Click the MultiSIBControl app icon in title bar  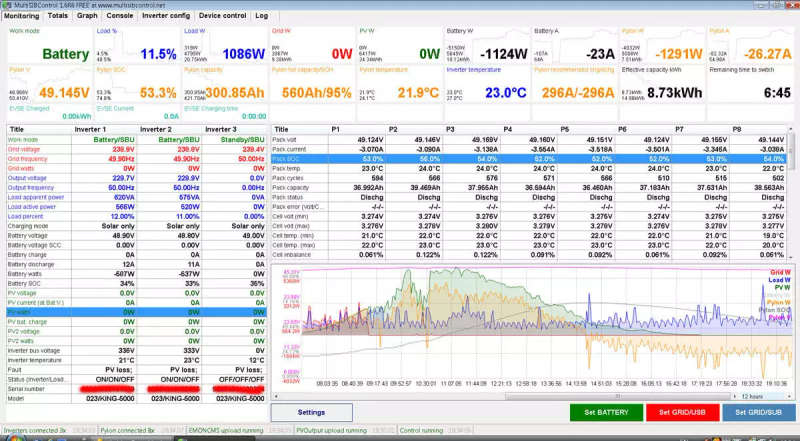click(x=6, y=5)
